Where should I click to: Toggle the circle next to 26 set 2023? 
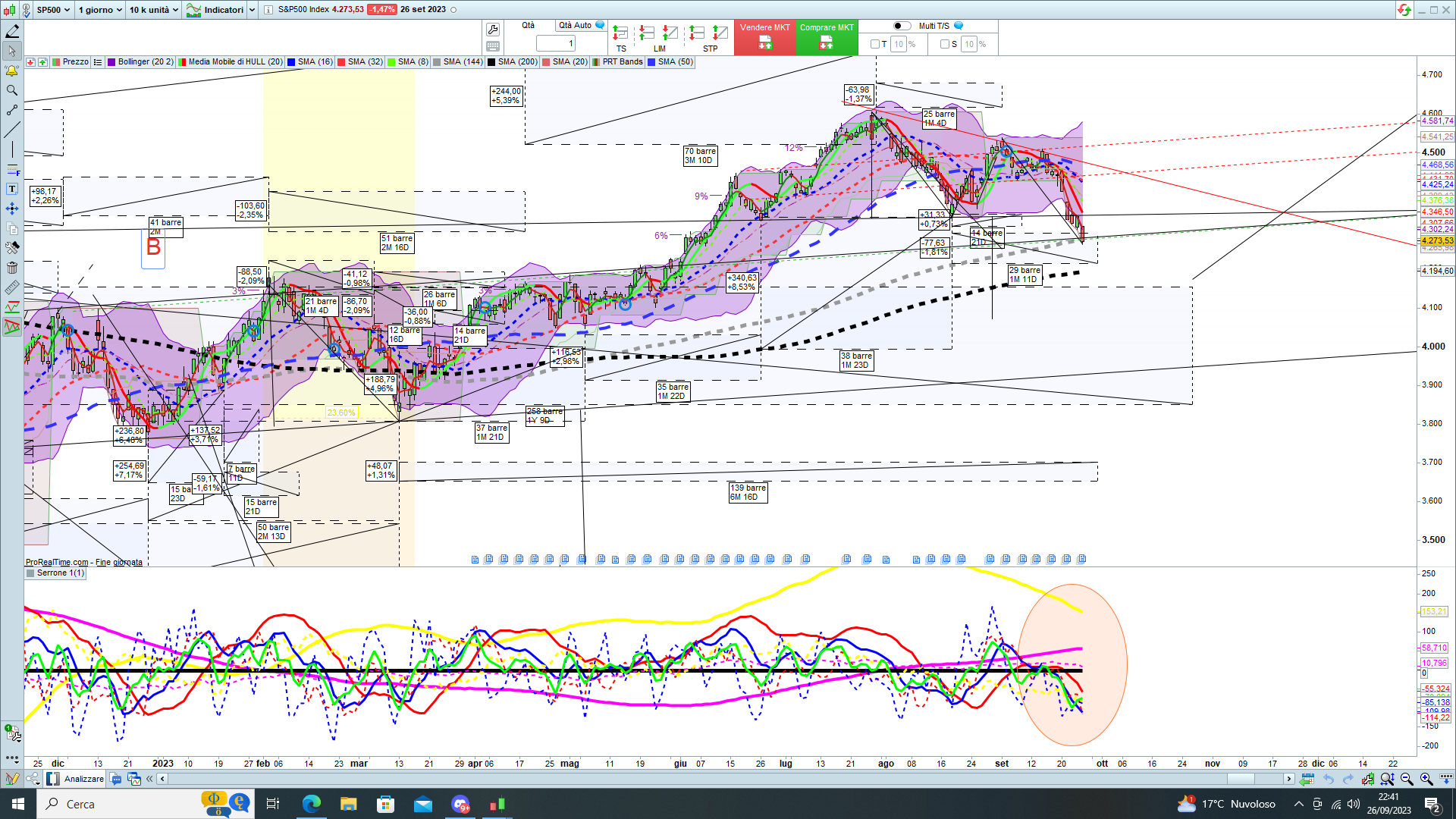click(454, 10)
